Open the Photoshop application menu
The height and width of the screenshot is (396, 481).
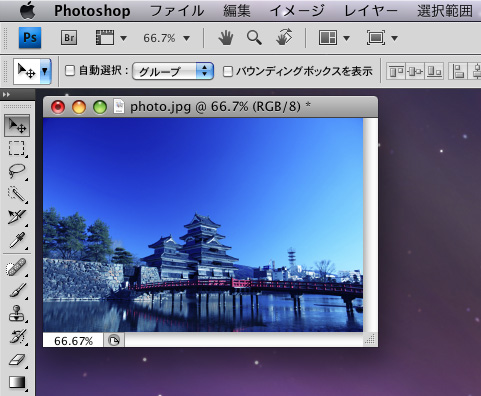tap(92, 11)
